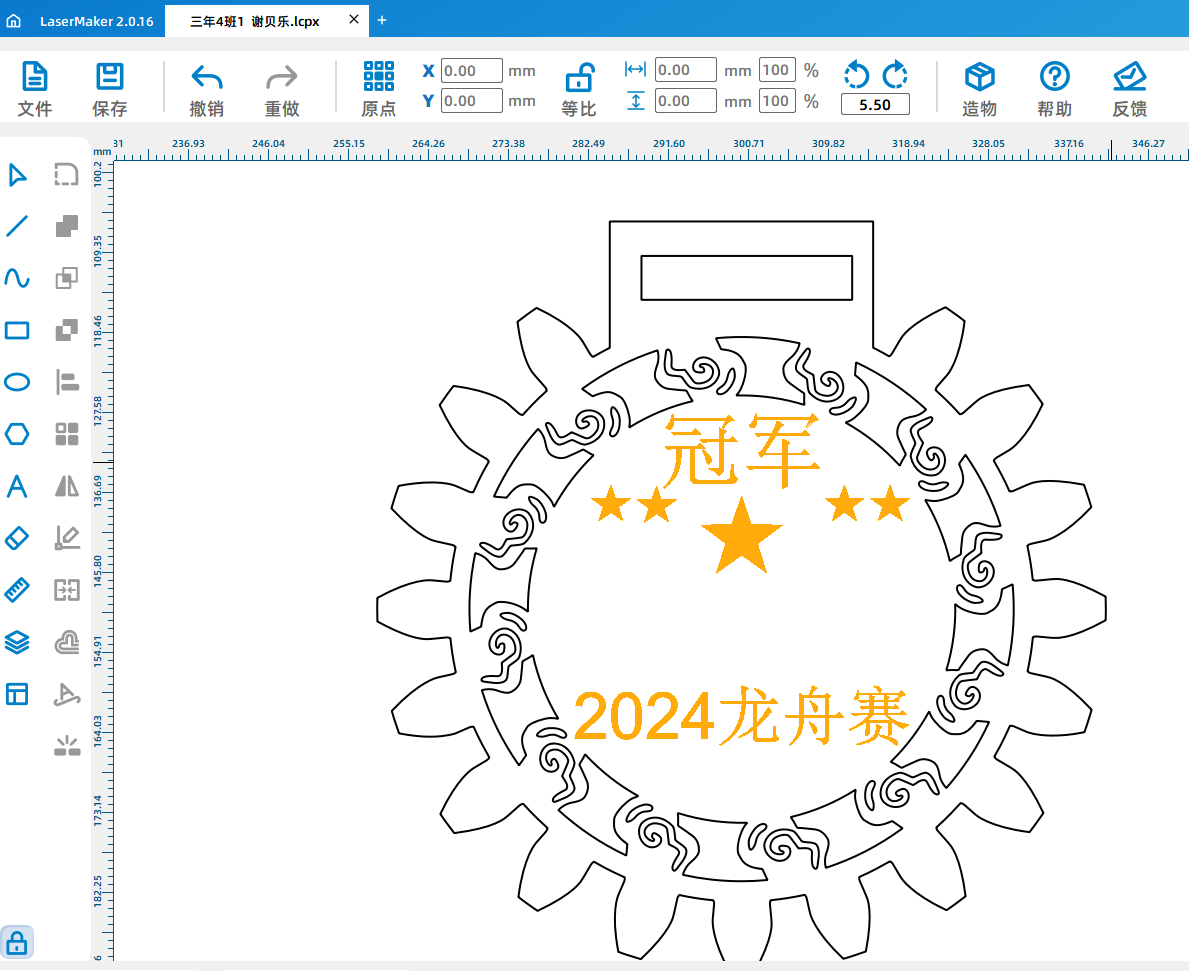
Task: Switch to the 三年4班1 谢贝乐.lcpx tab
Action: pyautogui.click(x=255, y=20)
